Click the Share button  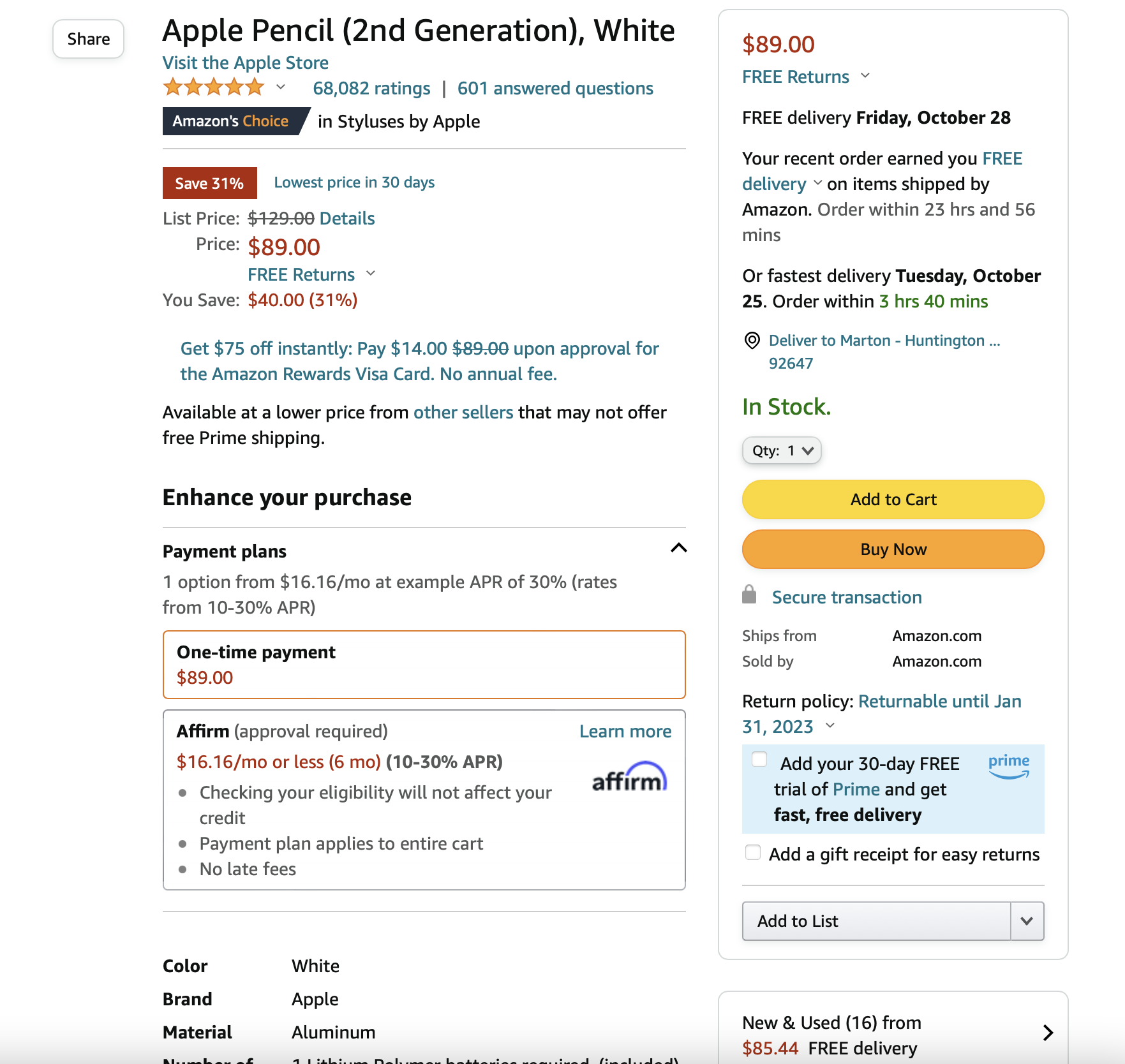pyautogui.click(x=89, y=39)
